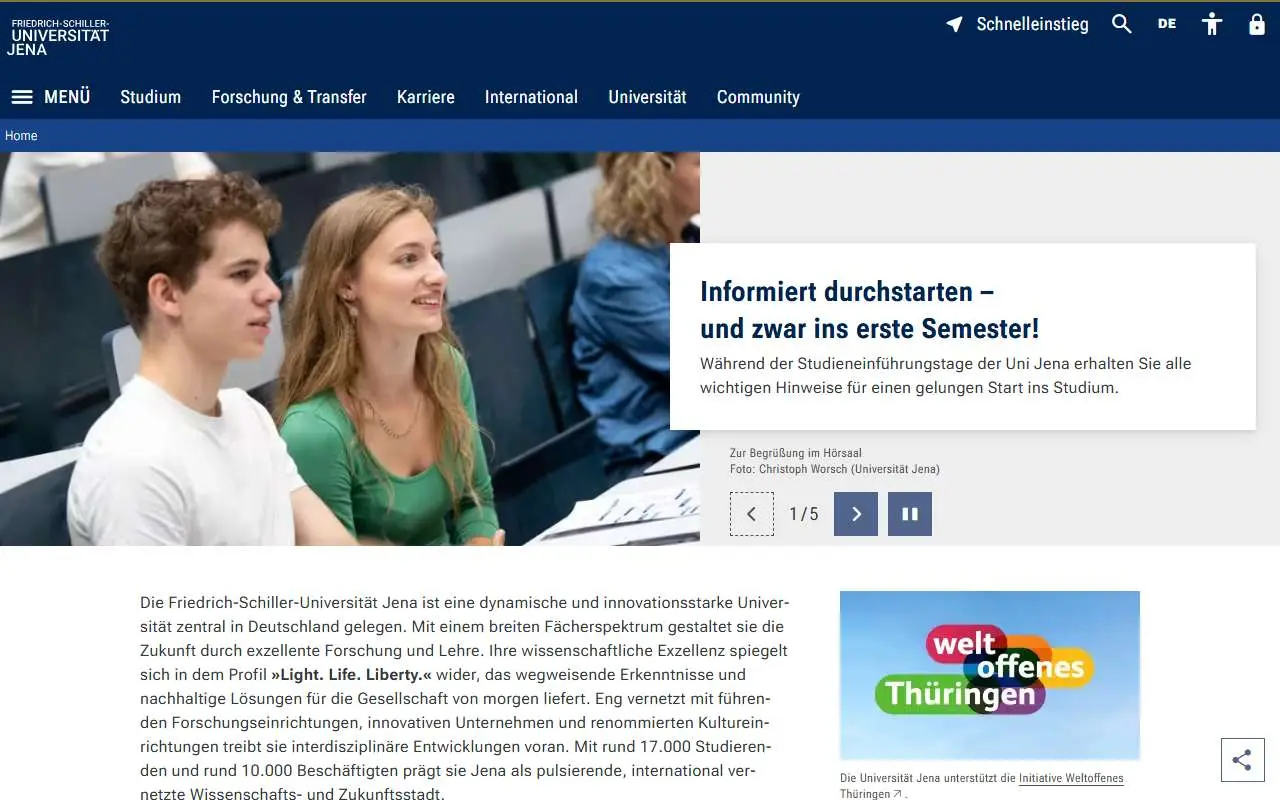Open the hamburger MENÜ icon
The image size is (1280, 800).
click(22, 97)
